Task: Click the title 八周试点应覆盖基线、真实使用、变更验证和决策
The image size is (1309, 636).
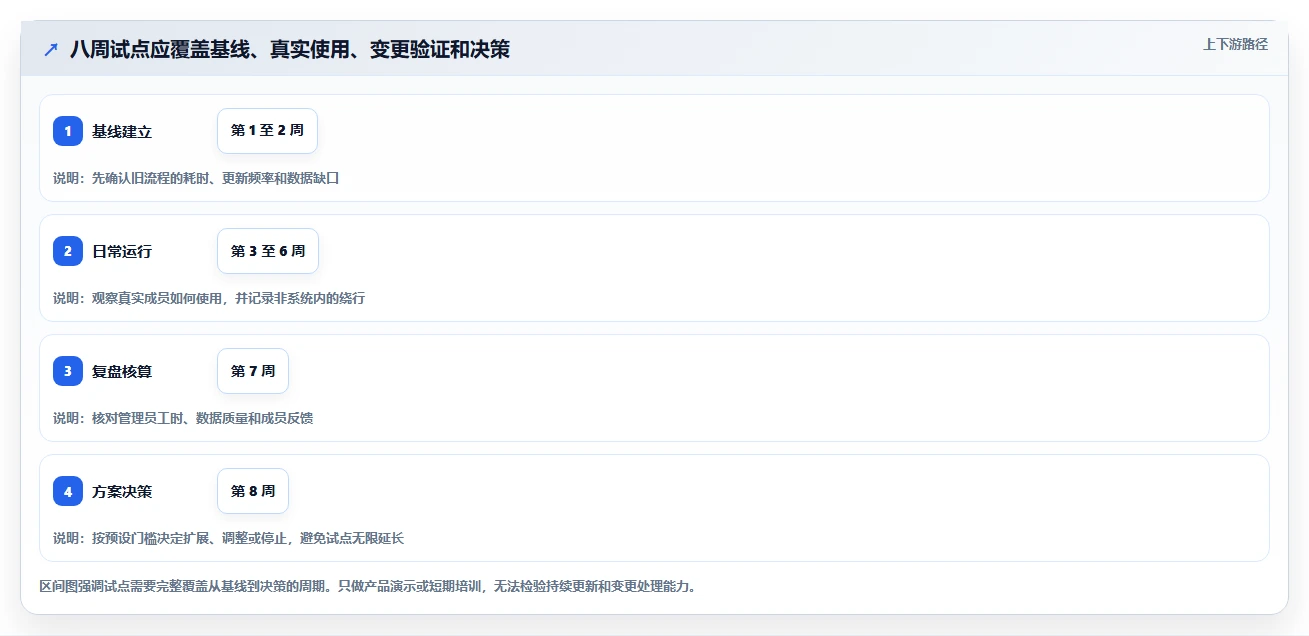Action: coord(290,50)
